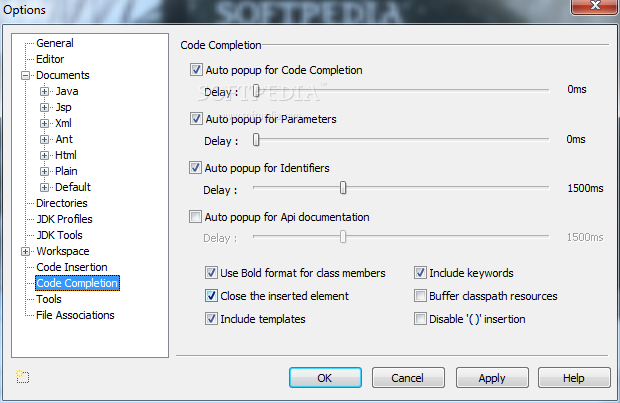Screen dimensions: 620x403
Task: Click the Identifiers delay slider handle
Action: (x=343, y=188)
